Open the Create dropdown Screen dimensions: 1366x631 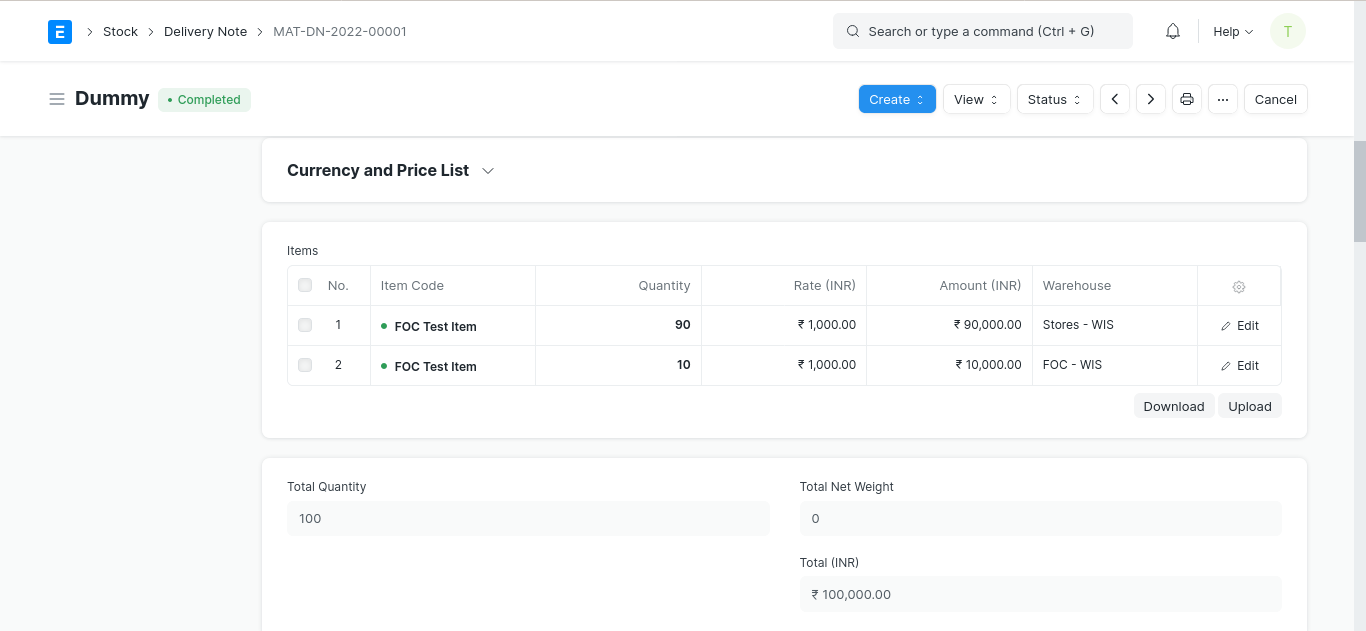pos(897,99)
